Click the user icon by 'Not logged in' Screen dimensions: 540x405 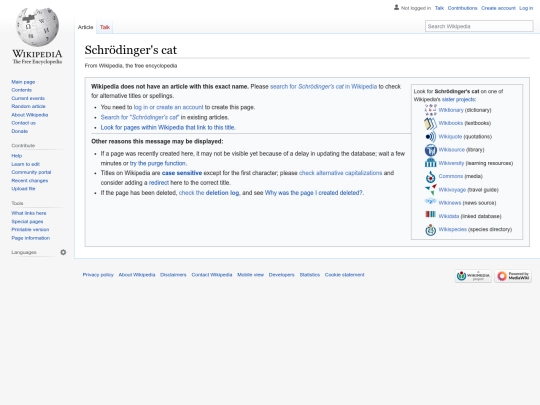(396, 7)
